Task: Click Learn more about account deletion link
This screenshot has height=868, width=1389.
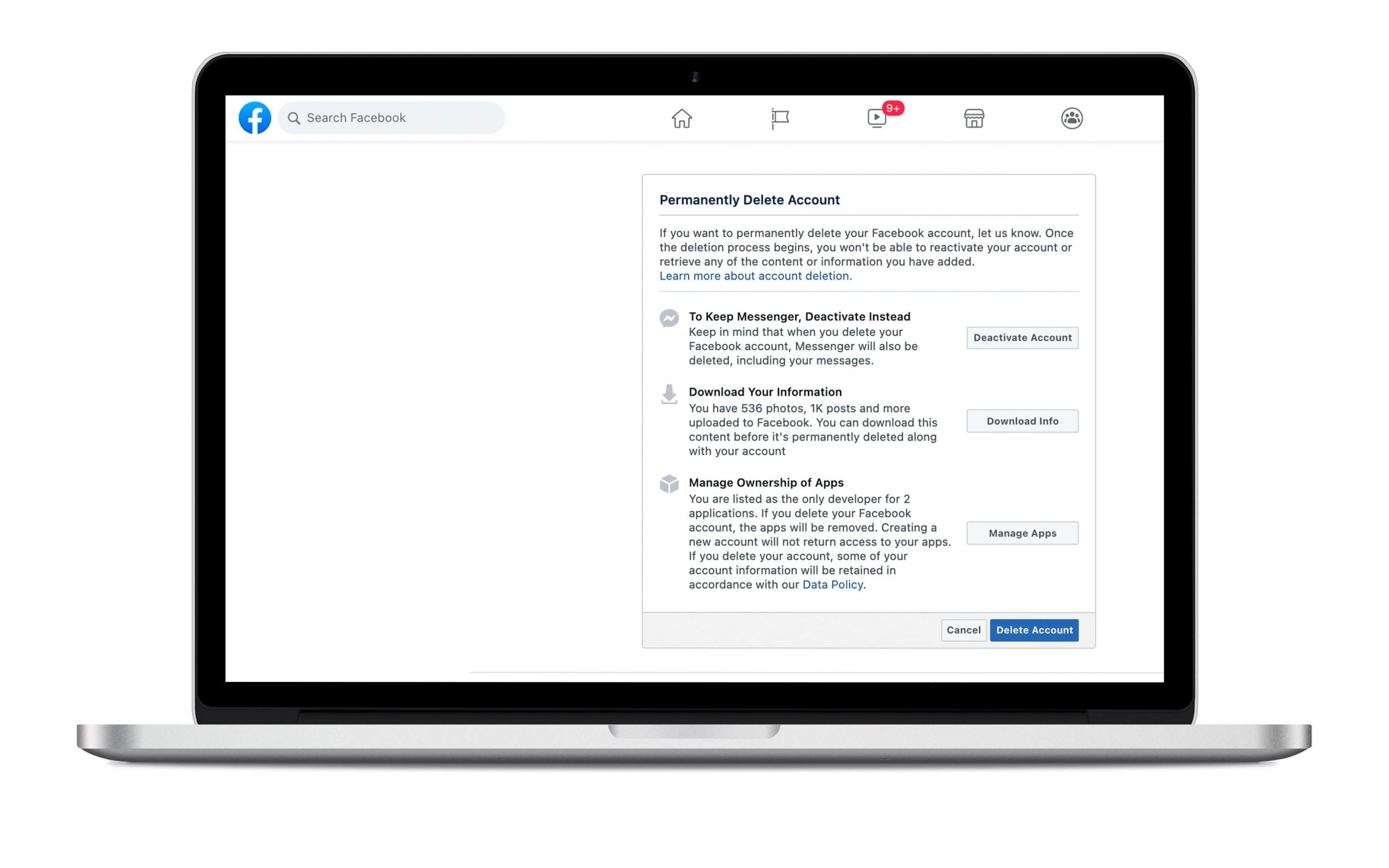Action: coord(754,276)
